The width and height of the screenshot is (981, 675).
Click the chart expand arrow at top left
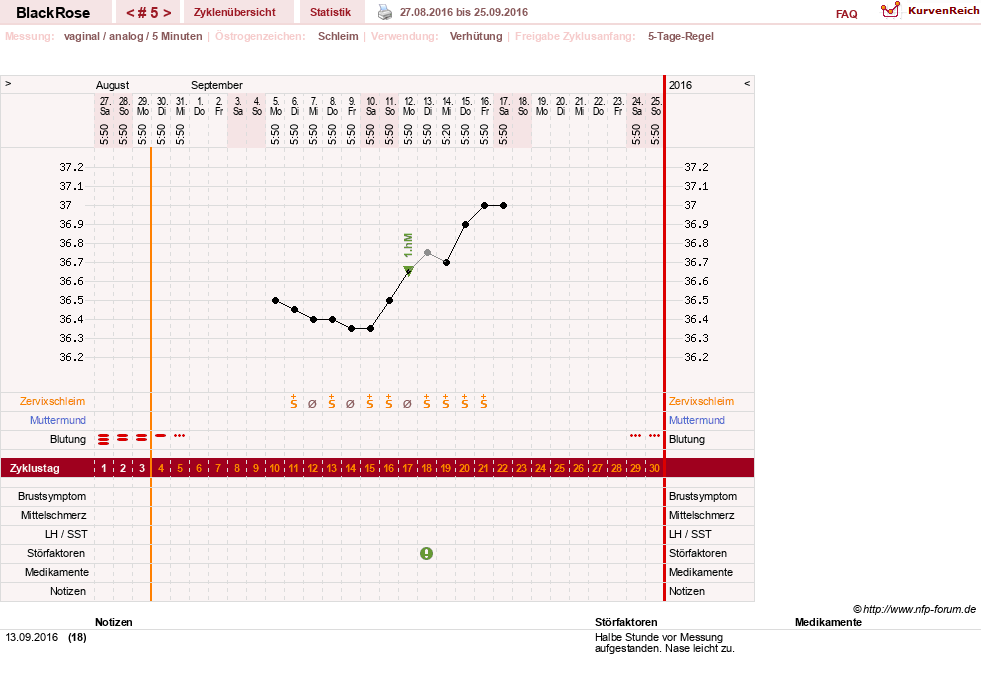tap(8, 83)
